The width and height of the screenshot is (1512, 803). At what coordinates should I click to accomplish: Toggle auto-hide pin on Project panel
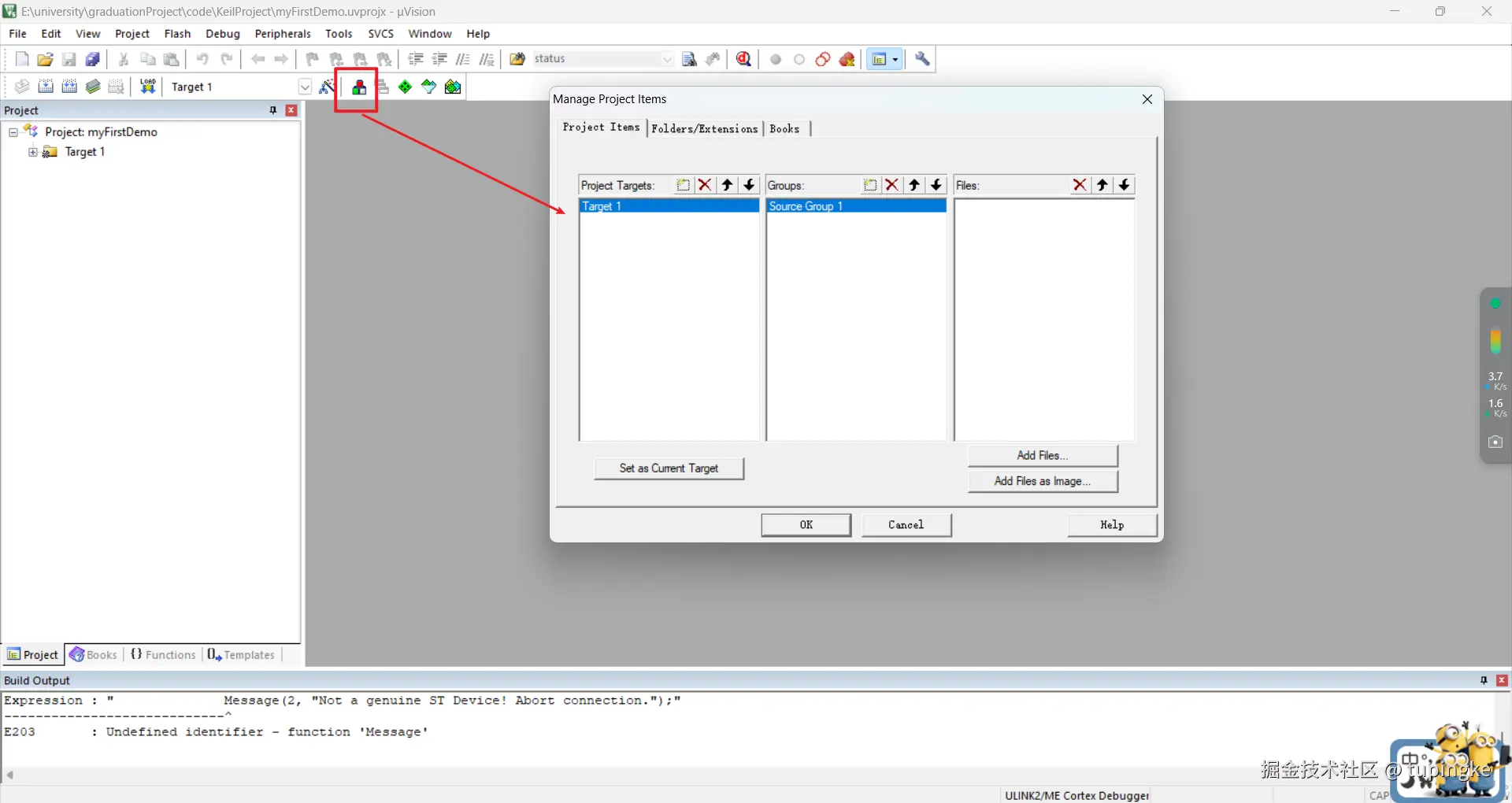(273, 110)
